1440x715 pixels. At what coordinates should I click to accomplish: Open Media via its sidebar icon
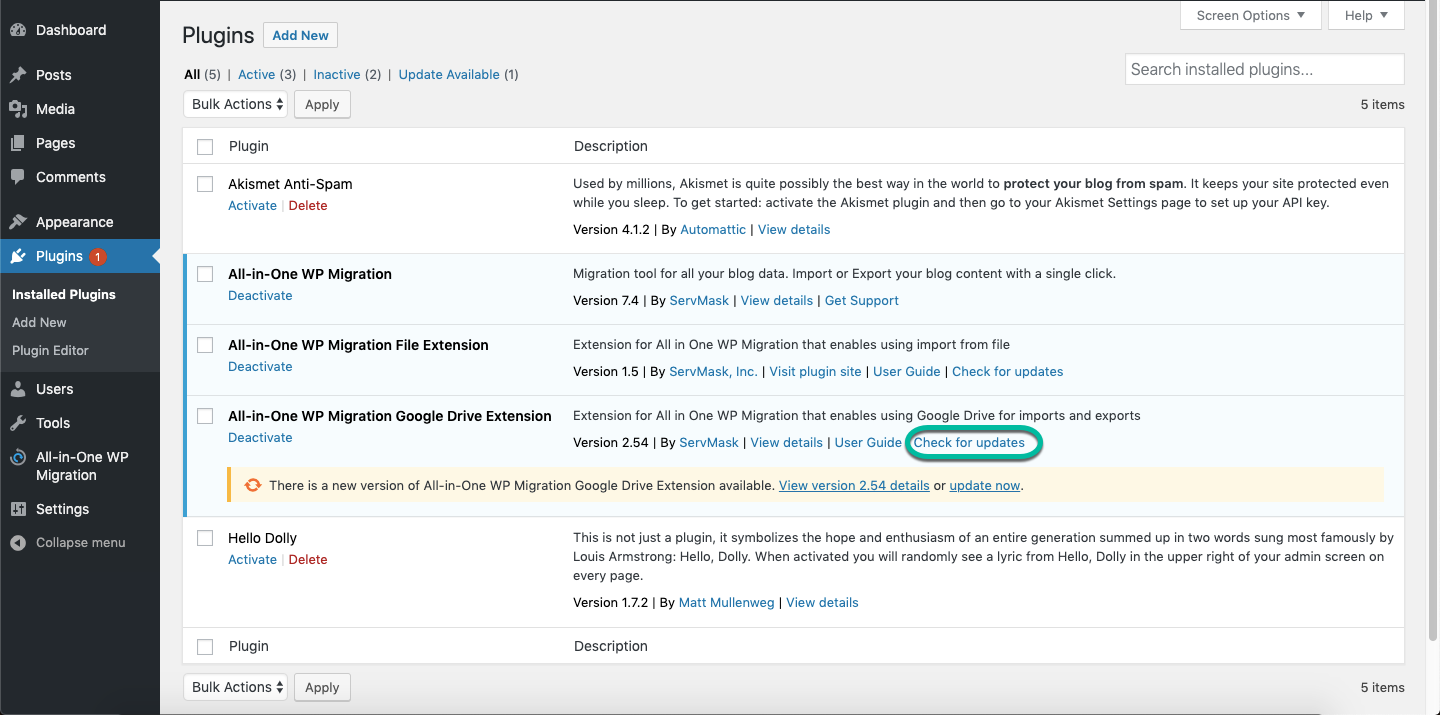[18, 109]
